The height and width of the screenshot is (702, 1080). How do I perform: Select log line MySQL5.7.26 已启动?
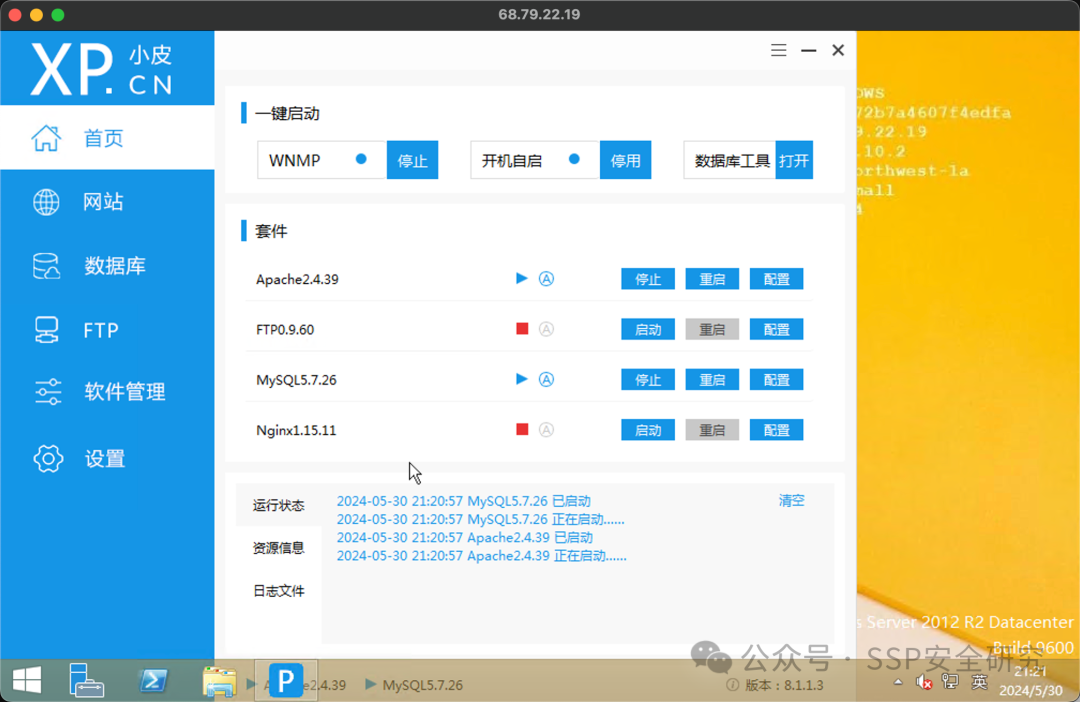[464, 501]
